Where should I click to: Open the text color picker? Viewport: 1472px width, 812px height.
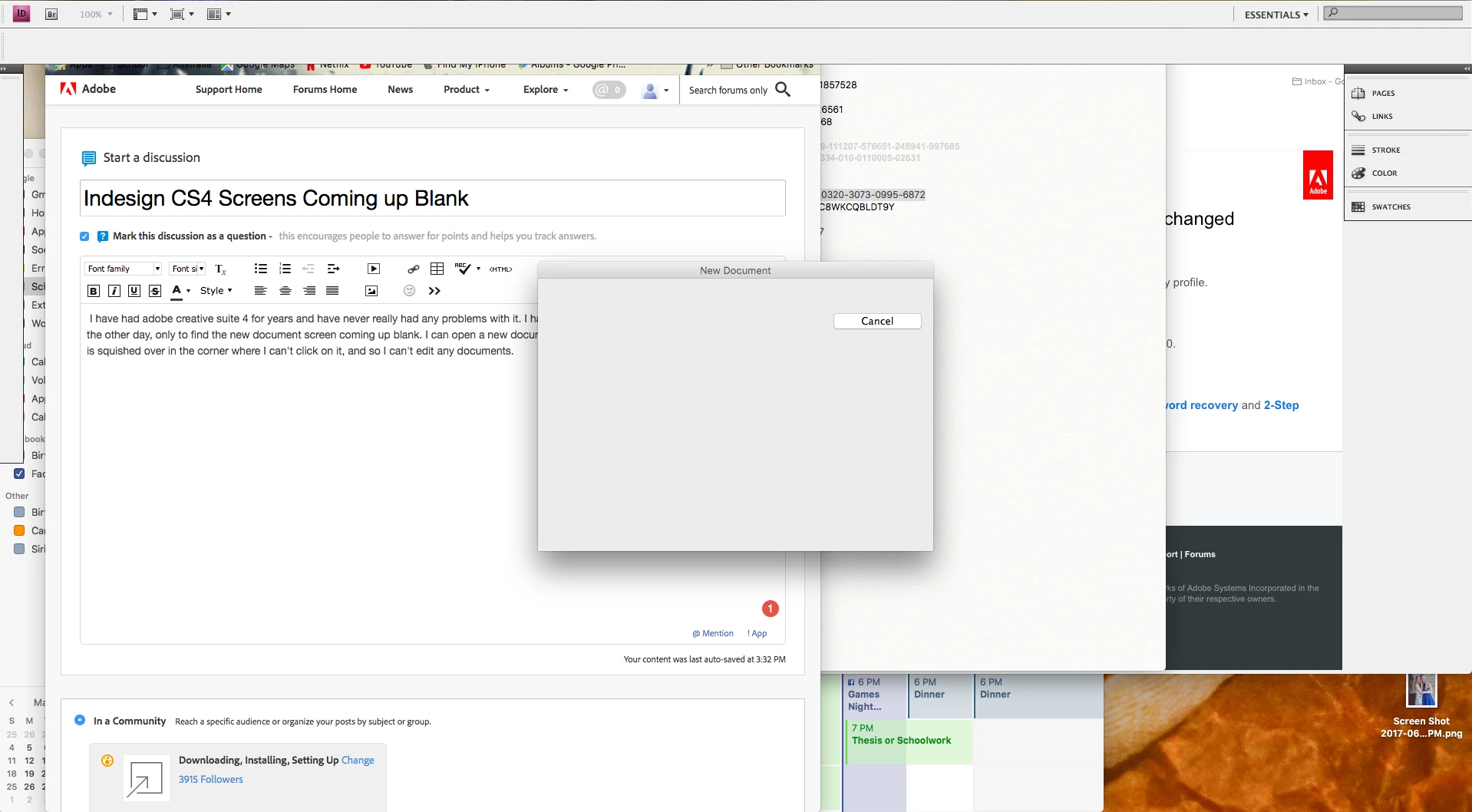(180, 290)
